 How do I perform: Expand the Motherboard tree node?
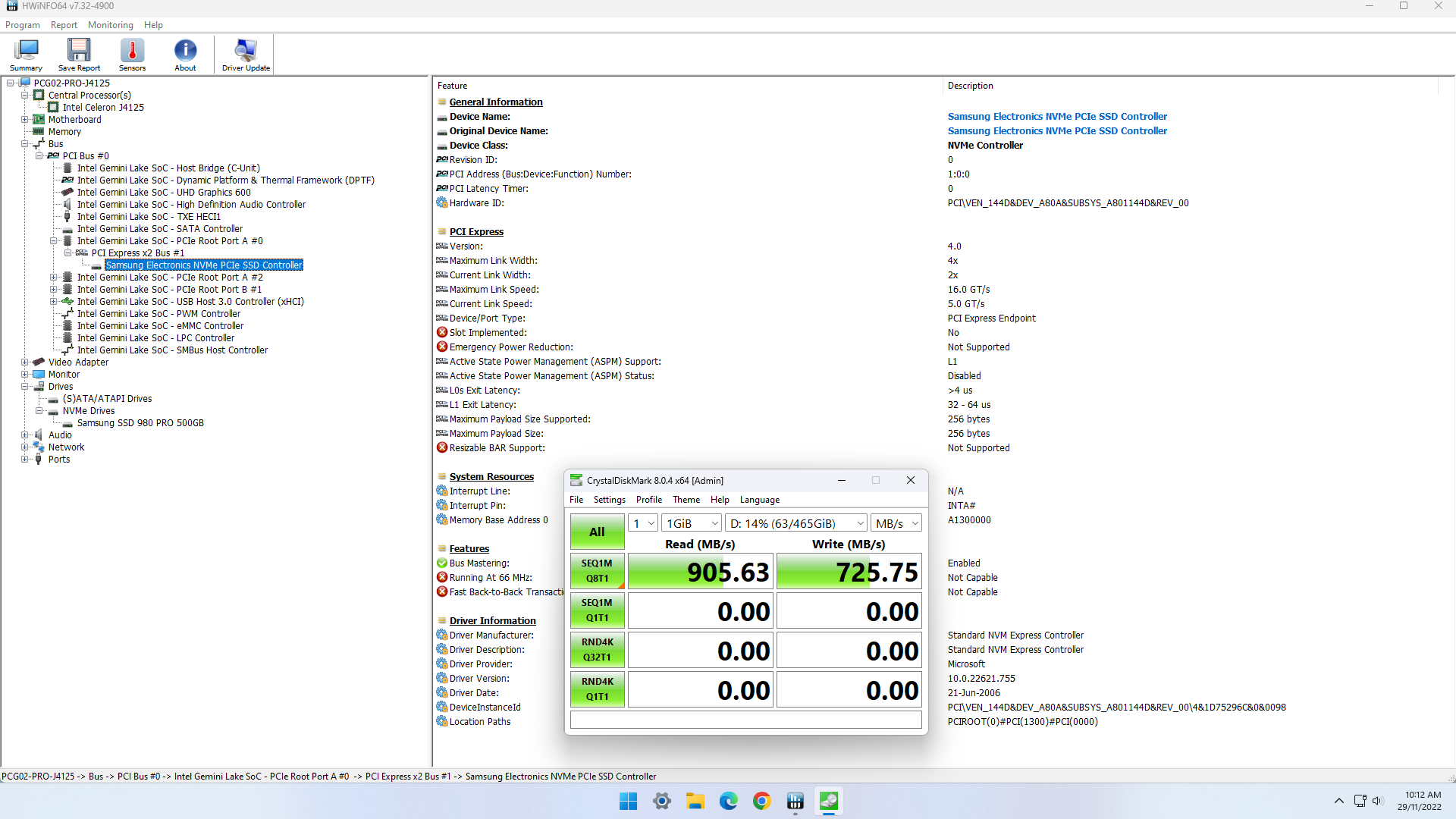(24, 120)
